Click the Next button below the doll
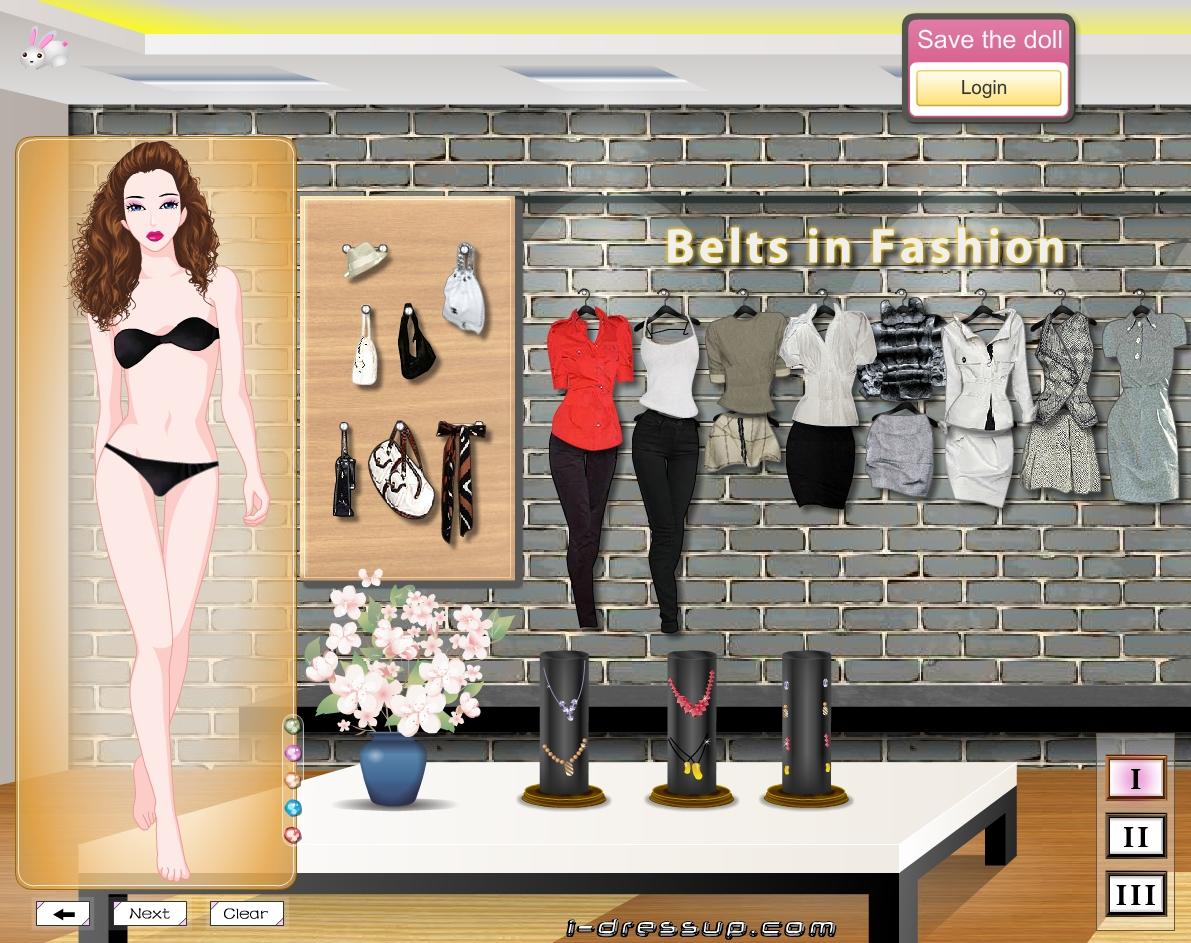The height and width of the screenshot is (943, 1191). click(x=149, y=913)
